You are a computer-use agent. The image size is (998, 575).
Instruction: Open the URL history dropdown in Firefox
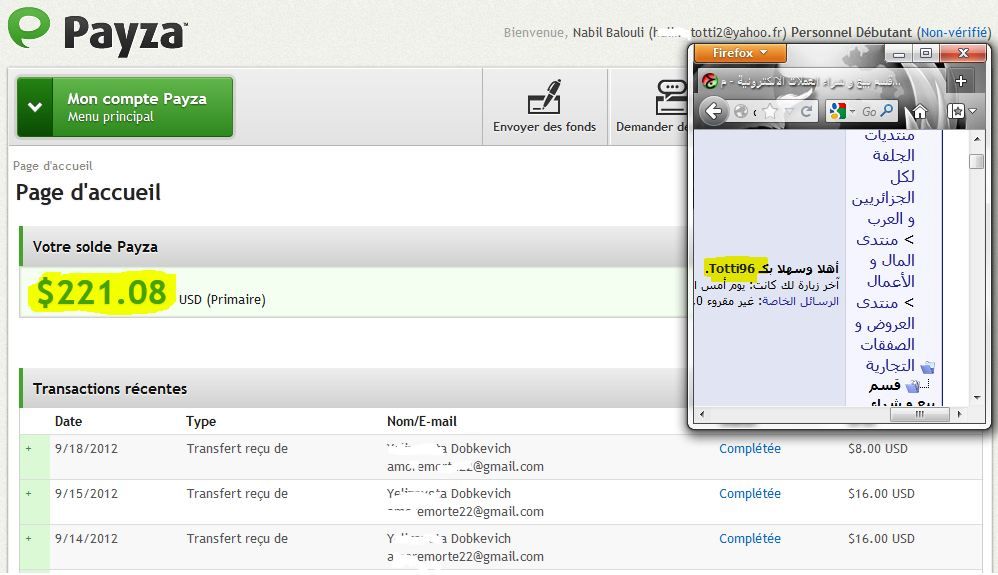point(789,112)
